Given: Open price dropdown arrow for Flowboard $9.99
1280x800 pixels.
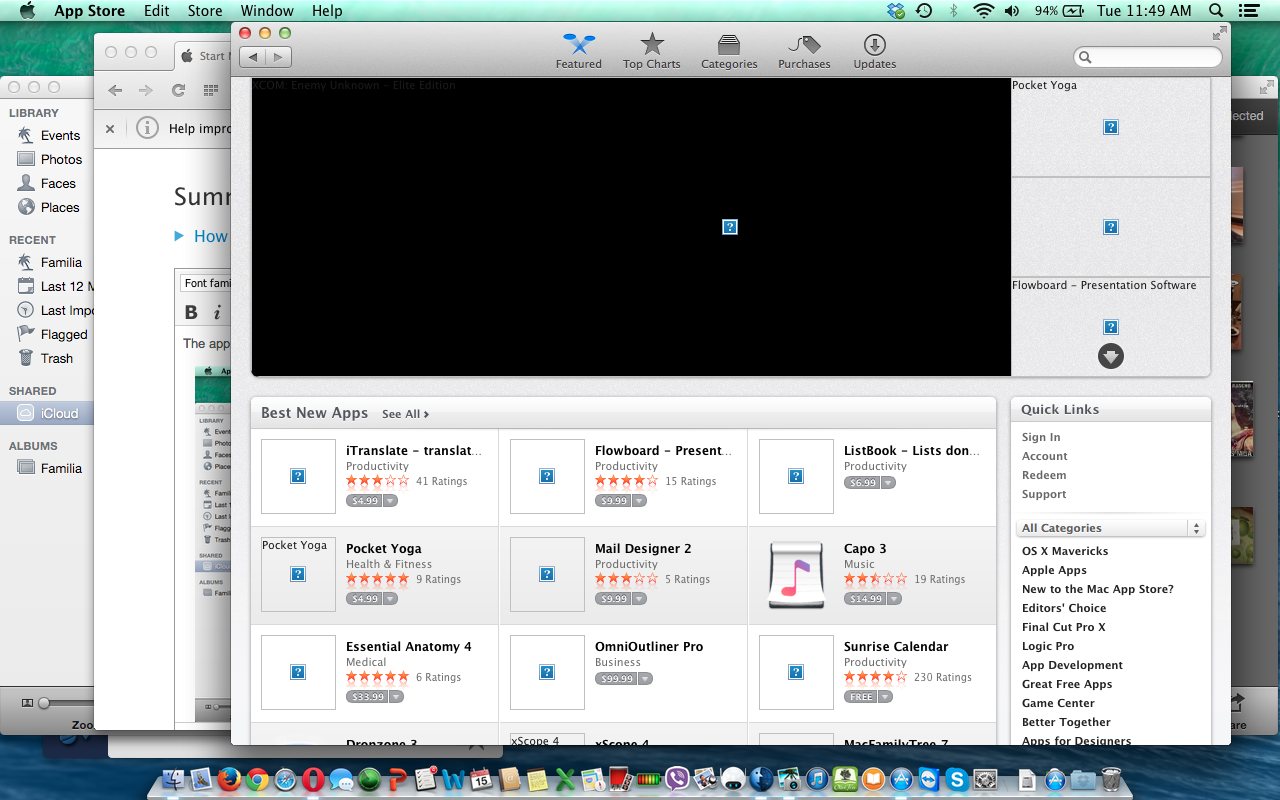Looking at the screenshot, I should 639,501.
